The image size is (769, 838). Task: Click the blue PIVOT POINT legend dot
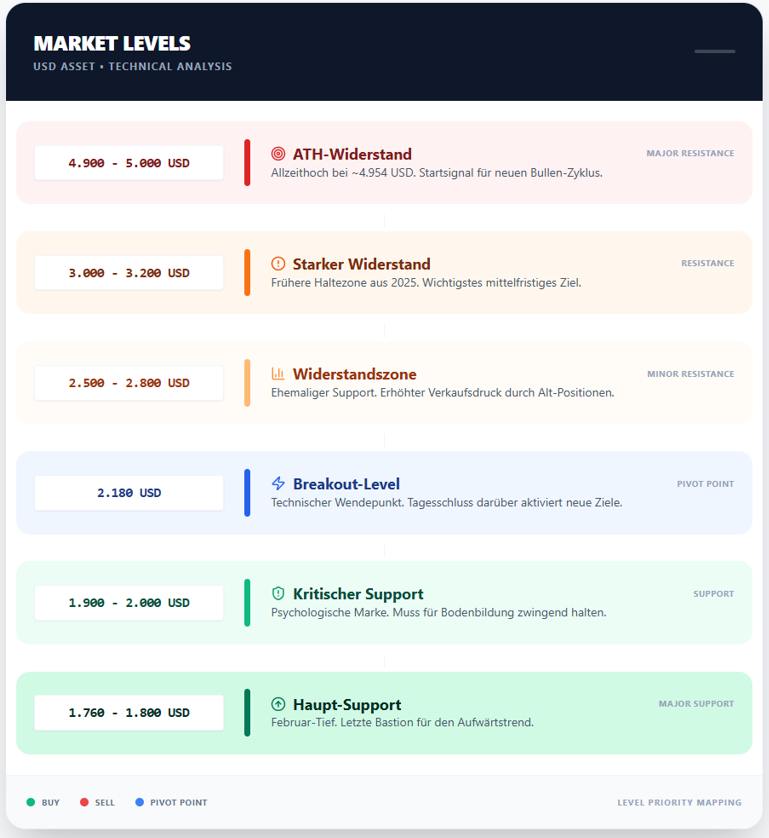tap(139, 802)
